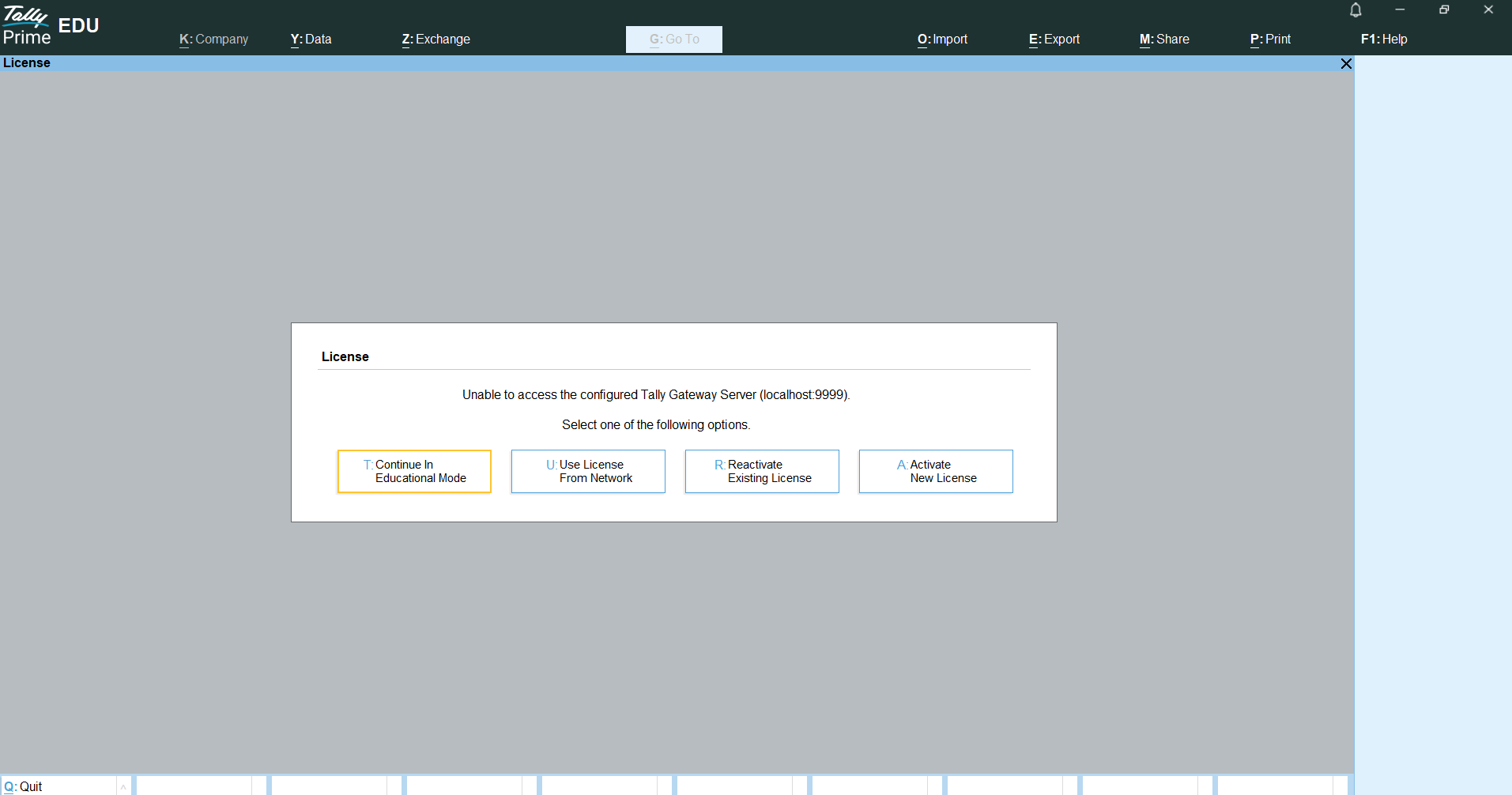Open the Z: Exchange menu
Screen dimensions: 1512x795
[x=436, y=40]
